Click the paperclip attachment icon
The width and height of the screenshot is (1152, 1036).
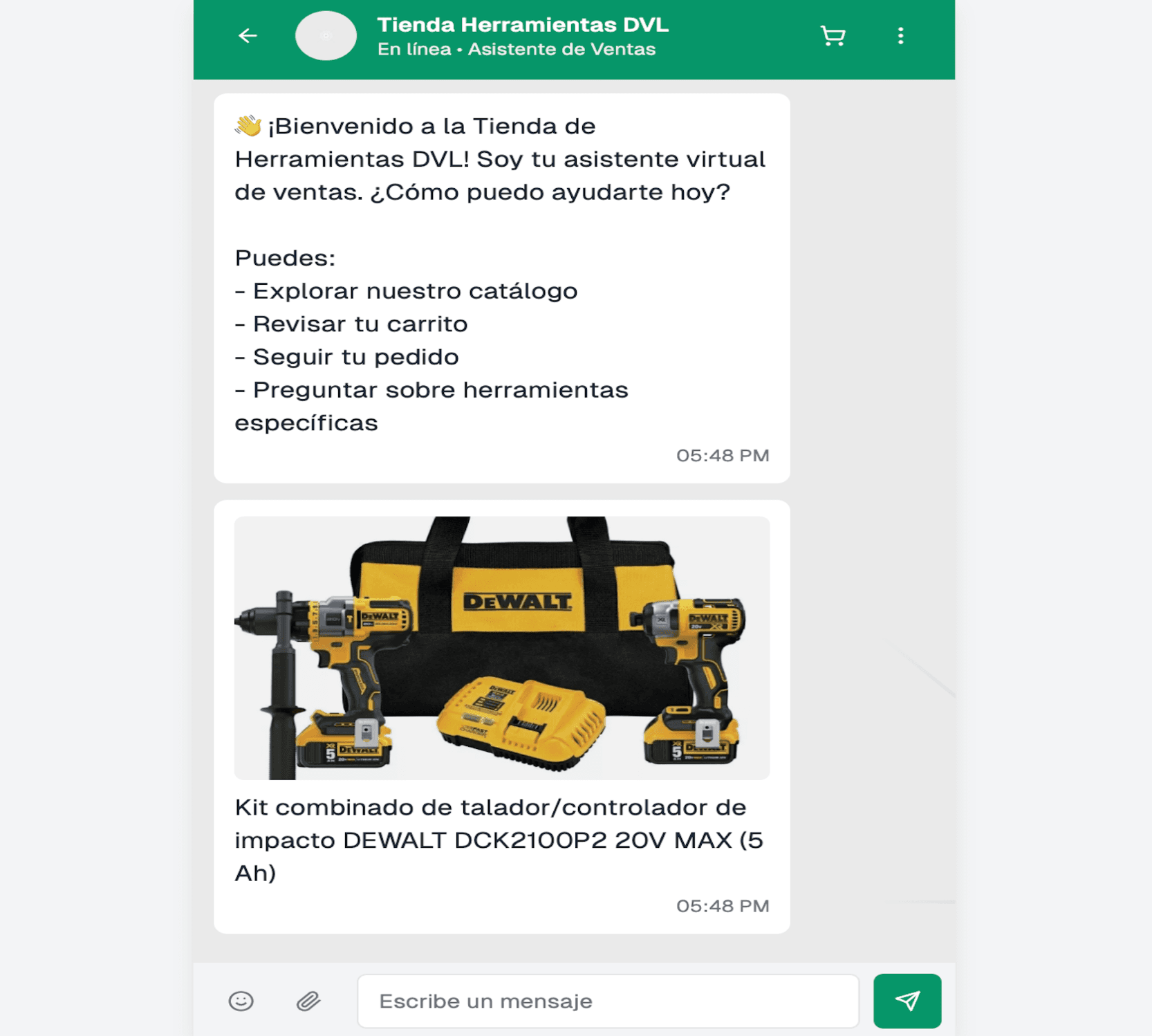pyautogui.click(x=308, y=1001)
